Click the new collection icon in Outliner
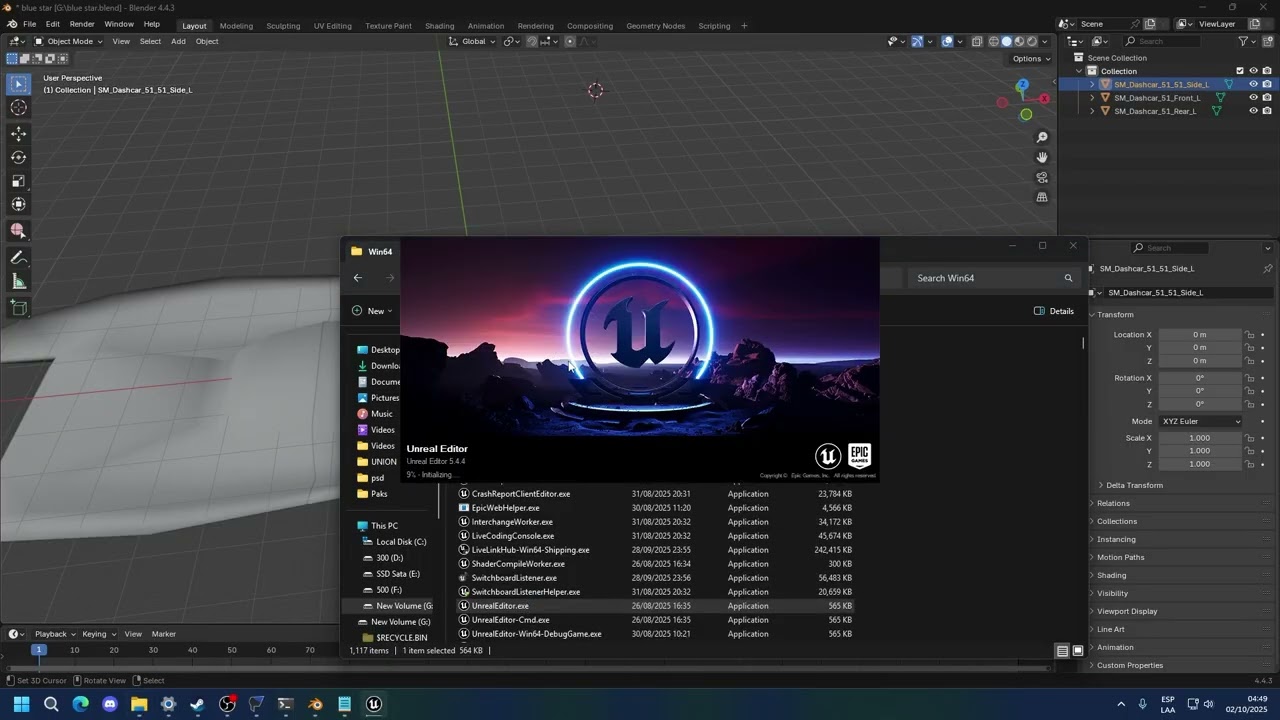The image size is (1280, 720). coord(1267,41)
